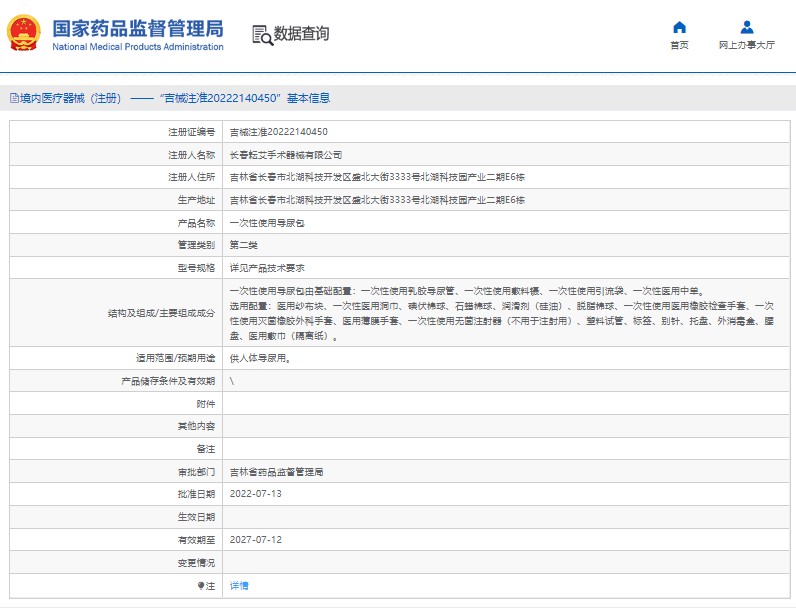Go to the 网上办事大厅 menu label
This screenshot has width=796, height=608.
746,46
